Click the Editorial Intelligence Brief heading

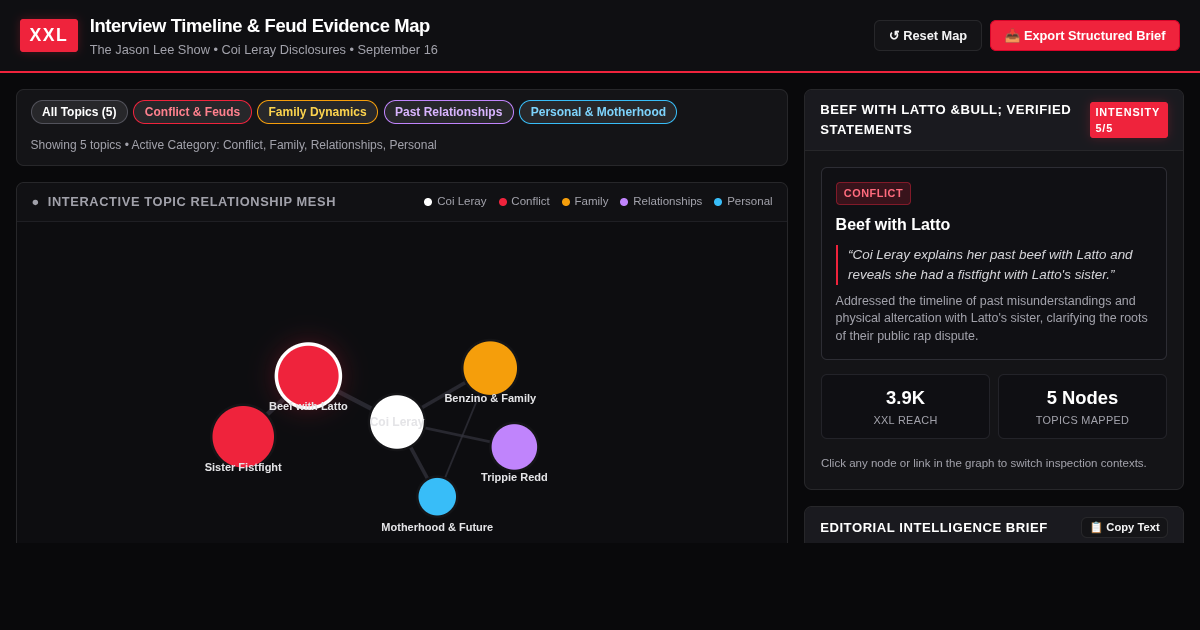934,528
